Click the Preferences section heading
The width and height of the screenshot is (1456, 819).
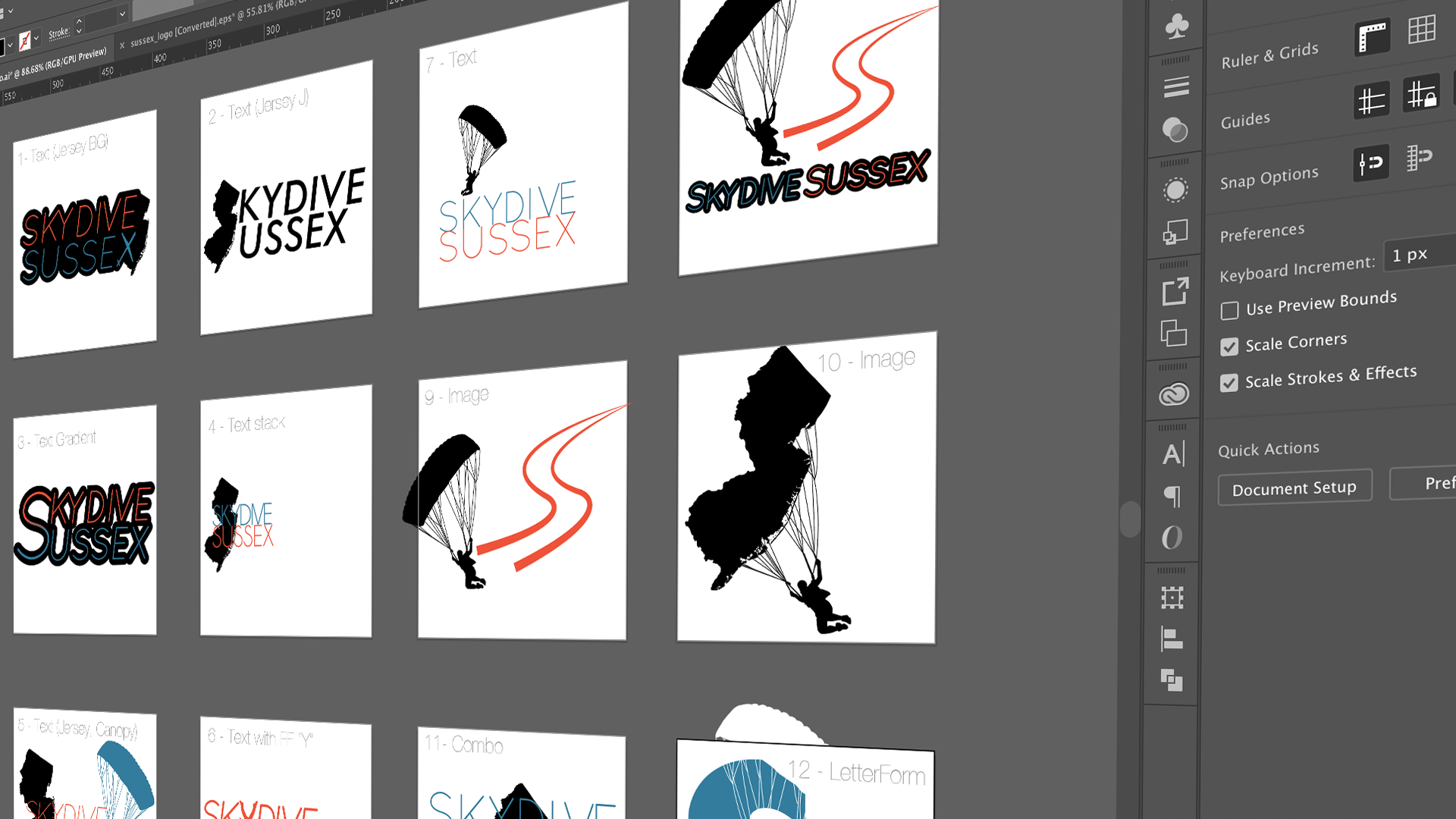pyautogui.click(x=1263, y=232)
